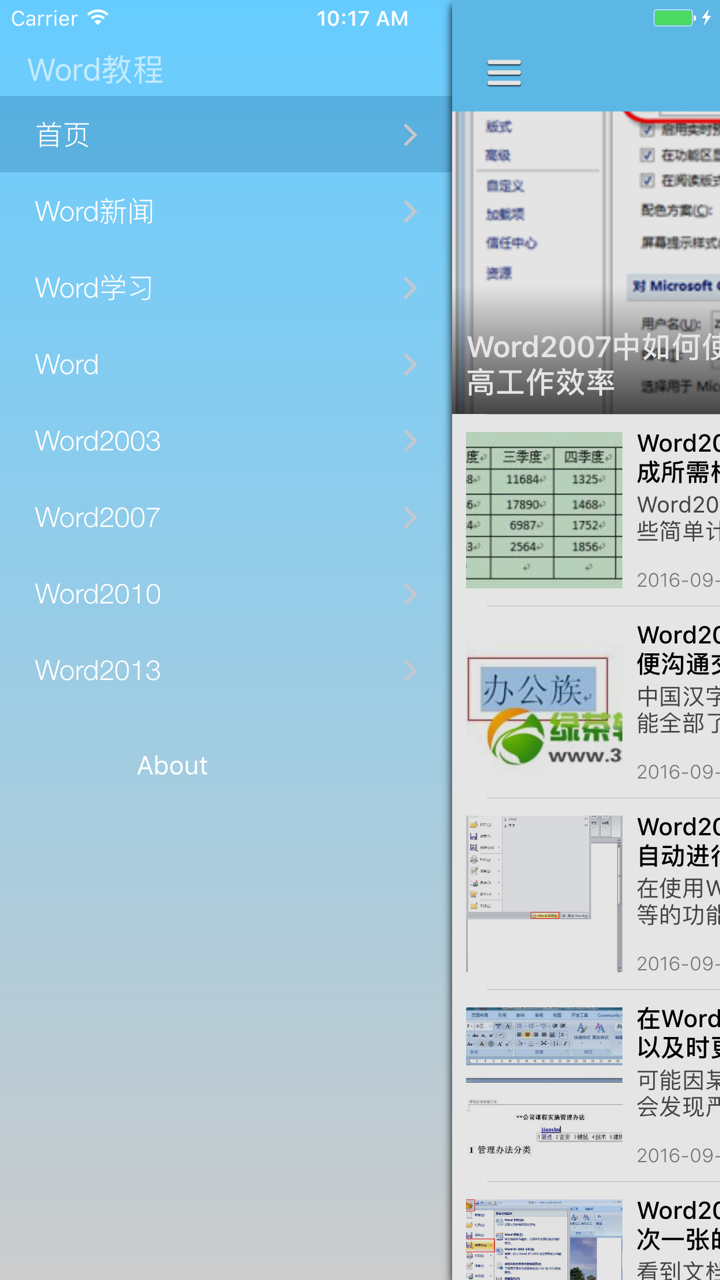Click the chevron beside Word2013
This screenshot has width=720, height=1280.
point(410,670)
